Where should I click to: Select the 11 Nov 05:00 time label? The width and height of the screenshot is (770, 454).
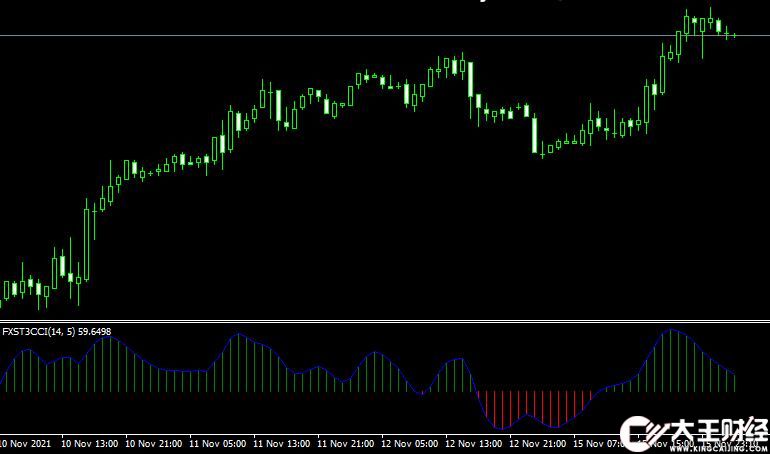(x=218, y=444)
